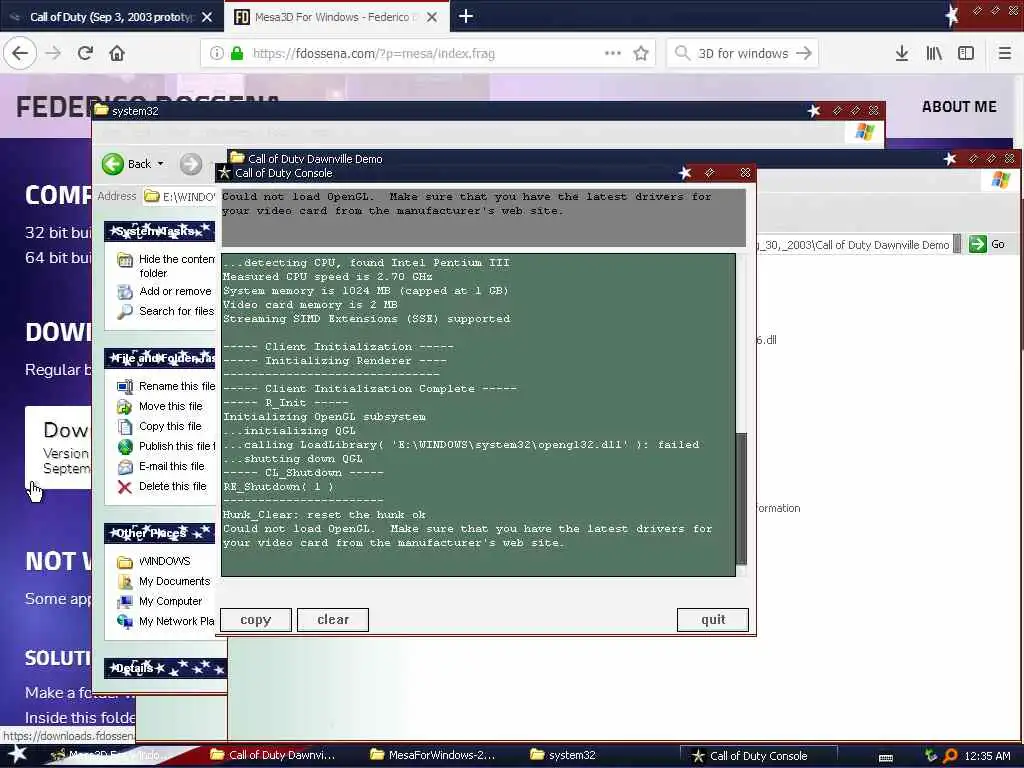Close the Call of Duty Console window
This screenshot has width=1024, height=768.
745,173
